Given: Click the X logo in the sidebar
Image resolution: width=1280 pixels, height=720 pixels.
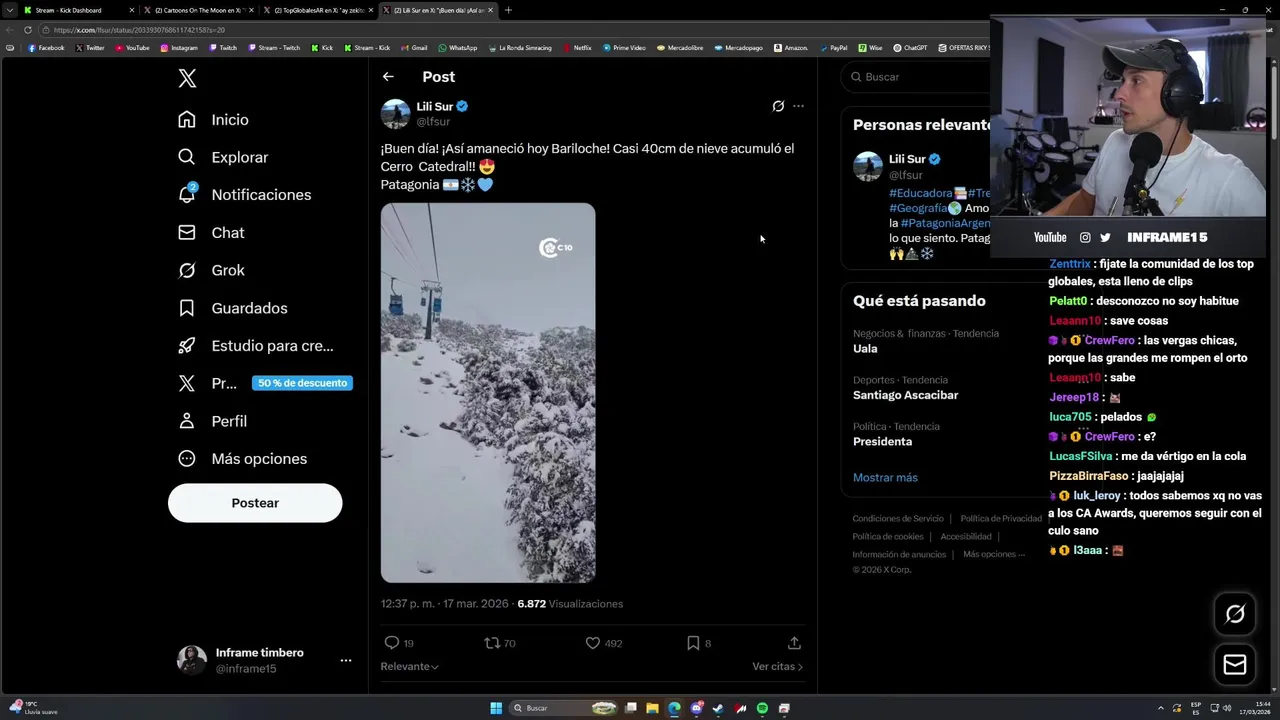Looking at the screenshot, I should point(187,78).
